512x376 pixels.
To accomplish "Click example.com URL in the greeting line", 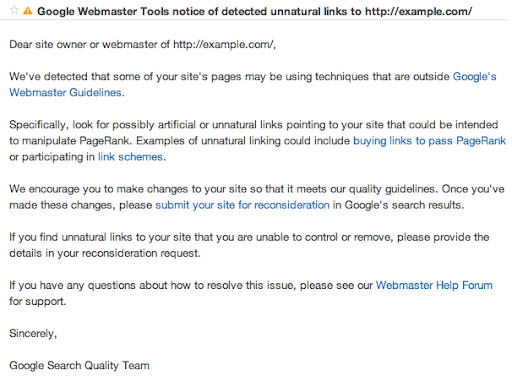I will [223, 44].
